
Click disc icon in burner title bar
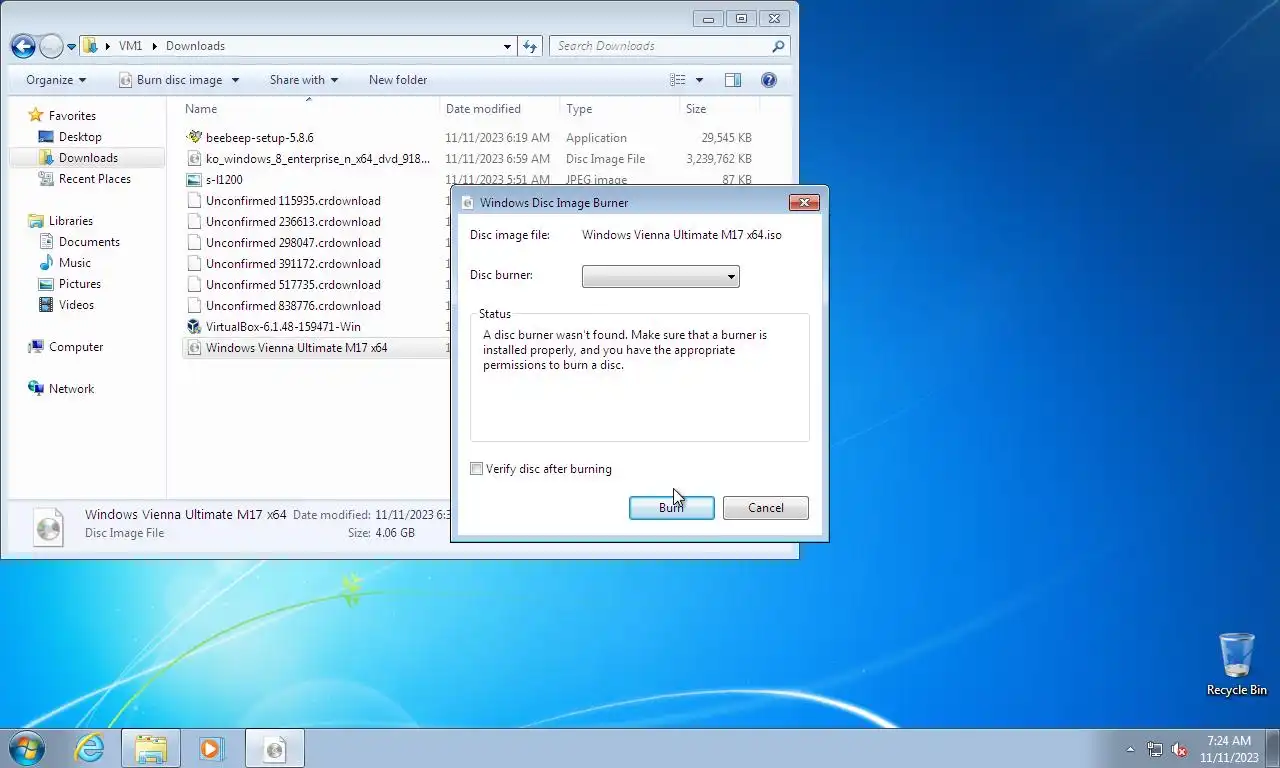click(468, 203)
